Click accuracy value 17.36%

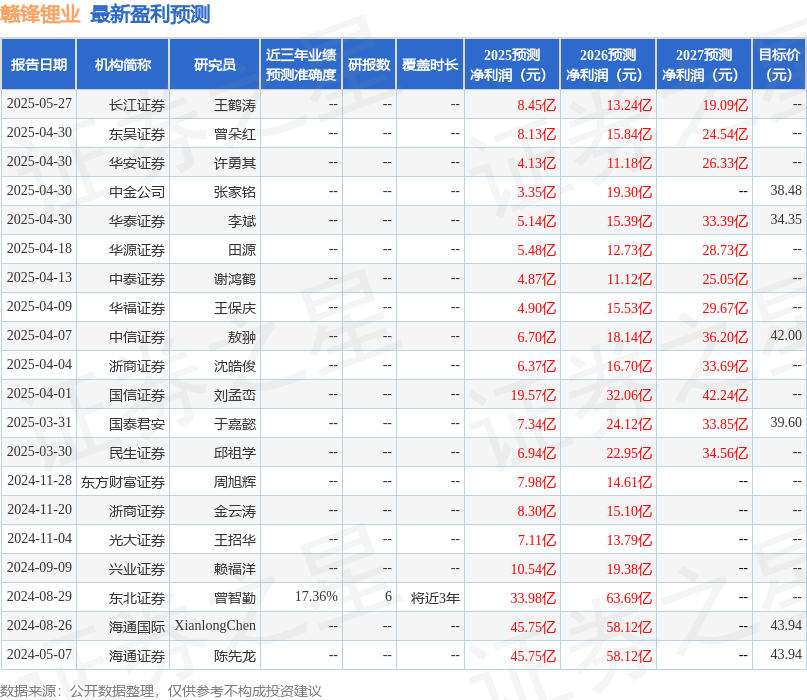(x=316, y=597)
